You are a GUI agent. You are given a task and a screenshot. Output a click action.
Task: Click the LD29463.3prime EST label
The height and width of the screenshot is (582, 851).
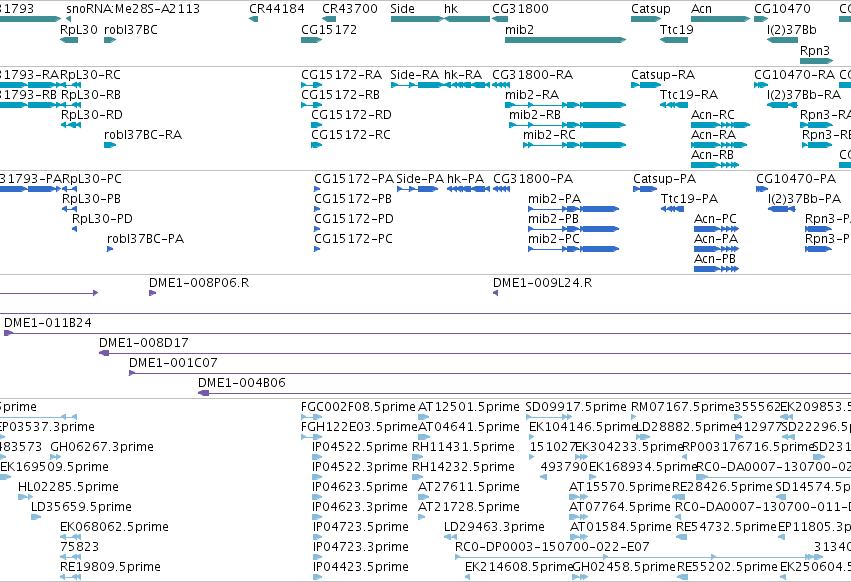[x=494, y=527]
